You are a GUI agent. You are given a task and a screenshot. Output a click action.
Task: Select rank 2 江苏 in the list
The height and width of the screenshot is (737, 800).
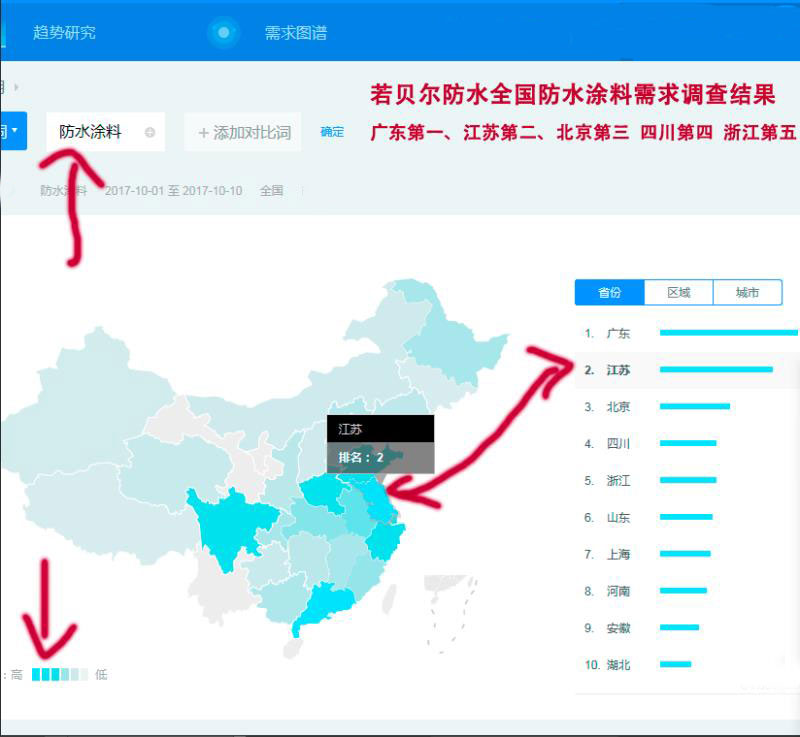click(x=687, y=370)
